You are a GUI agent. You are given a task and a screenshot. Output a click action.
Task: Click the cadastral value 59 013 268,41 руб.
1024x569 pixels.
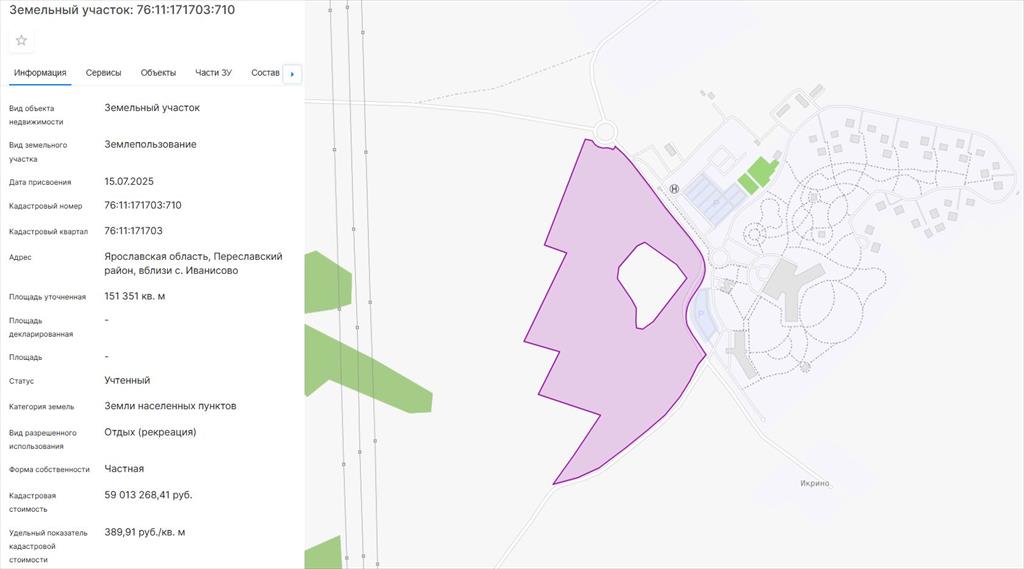tap(148, 494)
